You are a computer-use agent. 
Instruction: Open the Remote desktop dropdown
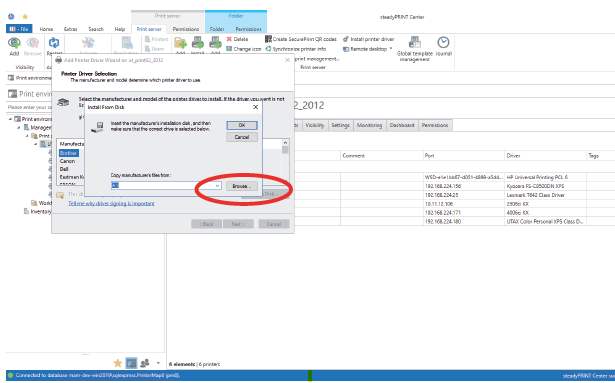[x=368, y=49]
